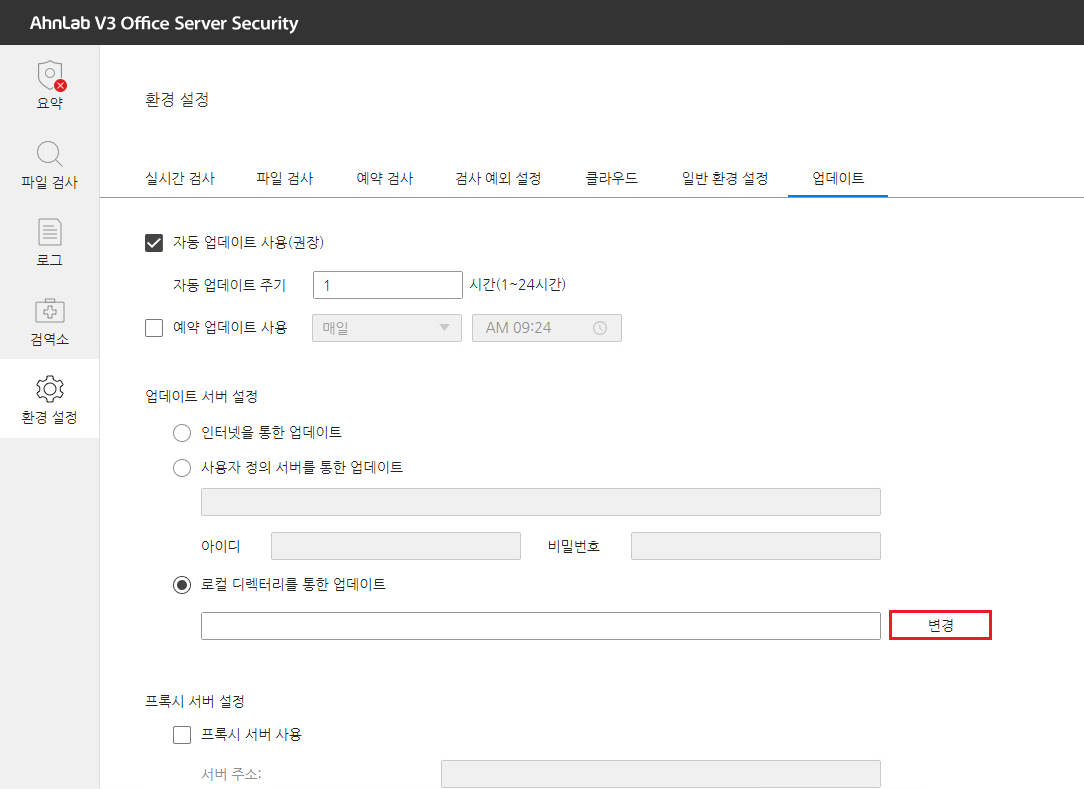
Task: Click the 시간(1~24시간) label
Action: point(517,285)
